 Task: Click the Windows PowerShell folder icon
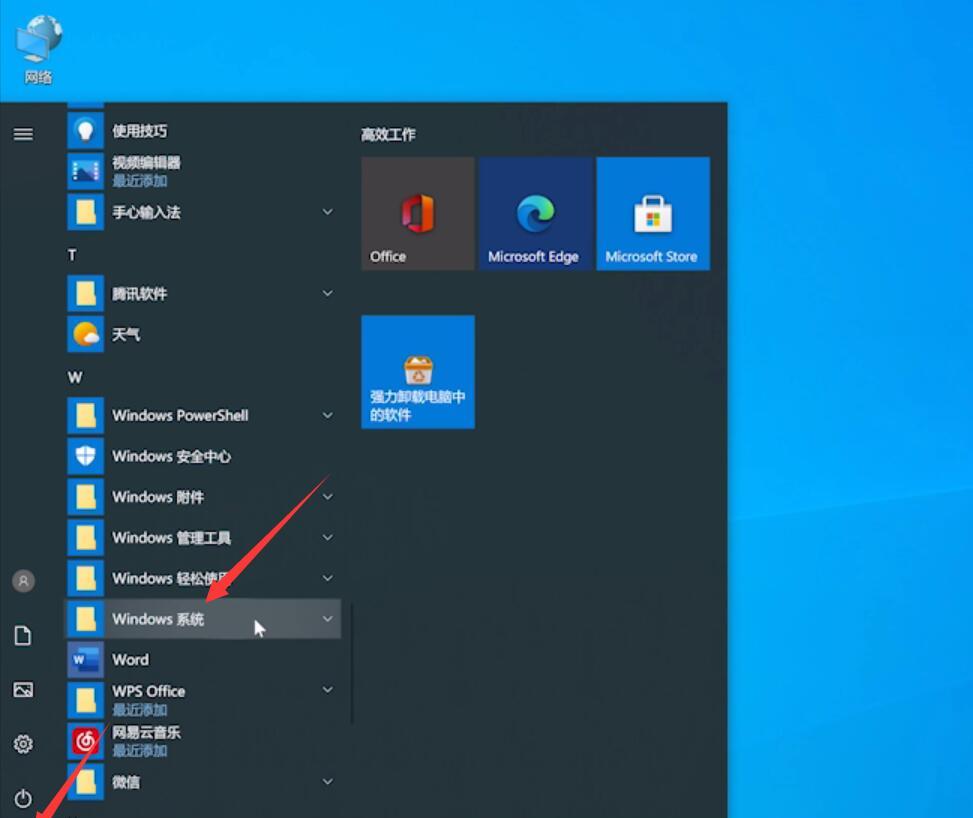(x=86, y=415)
